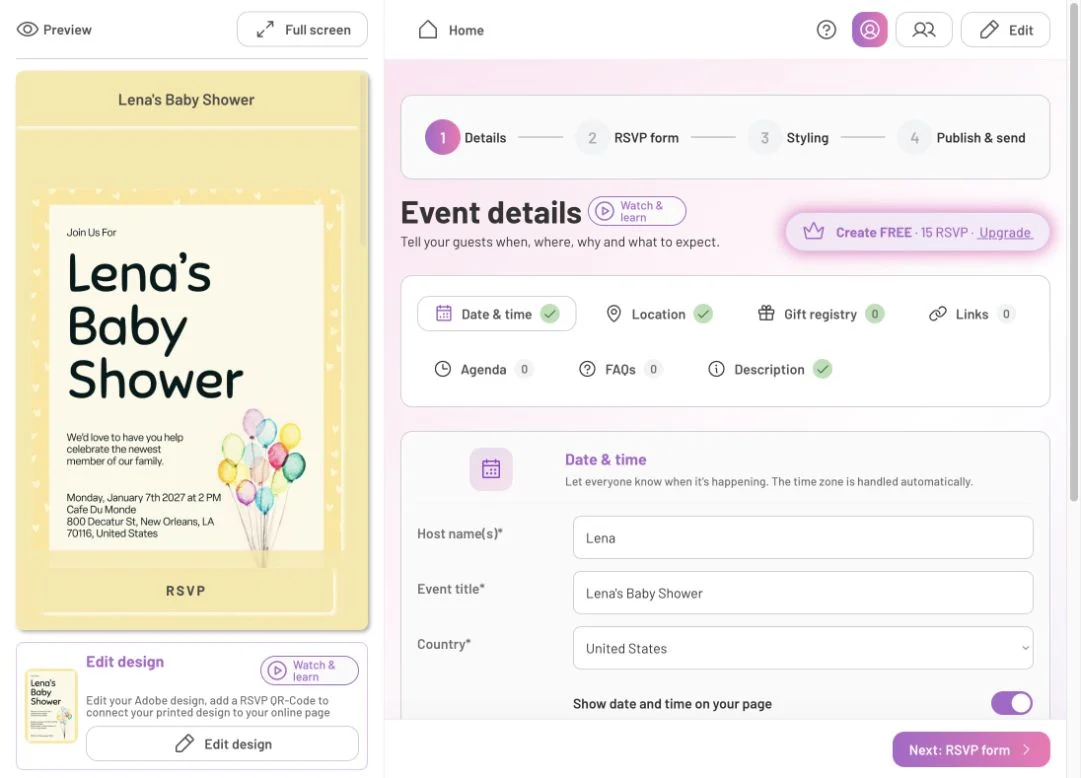Click the preview panel scrollbar
This screenshot has height=778, width=1081.
pyautogui.click(x=363, y=159)
